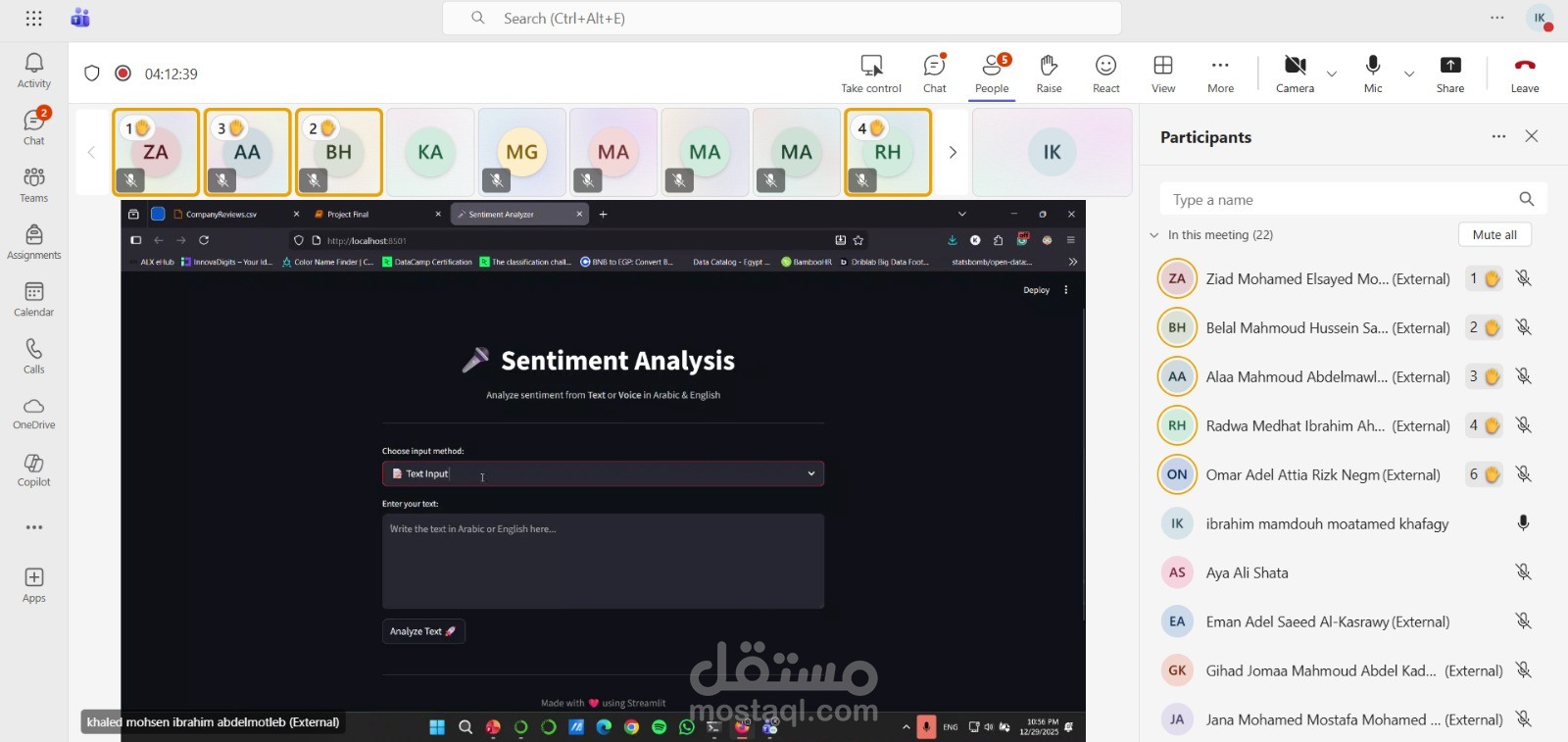This screenshot has height=742, width=1568.
Task: Toggle Omar Adel Attia's mic
Action: pyautogui.click(x=1523, y=474)
